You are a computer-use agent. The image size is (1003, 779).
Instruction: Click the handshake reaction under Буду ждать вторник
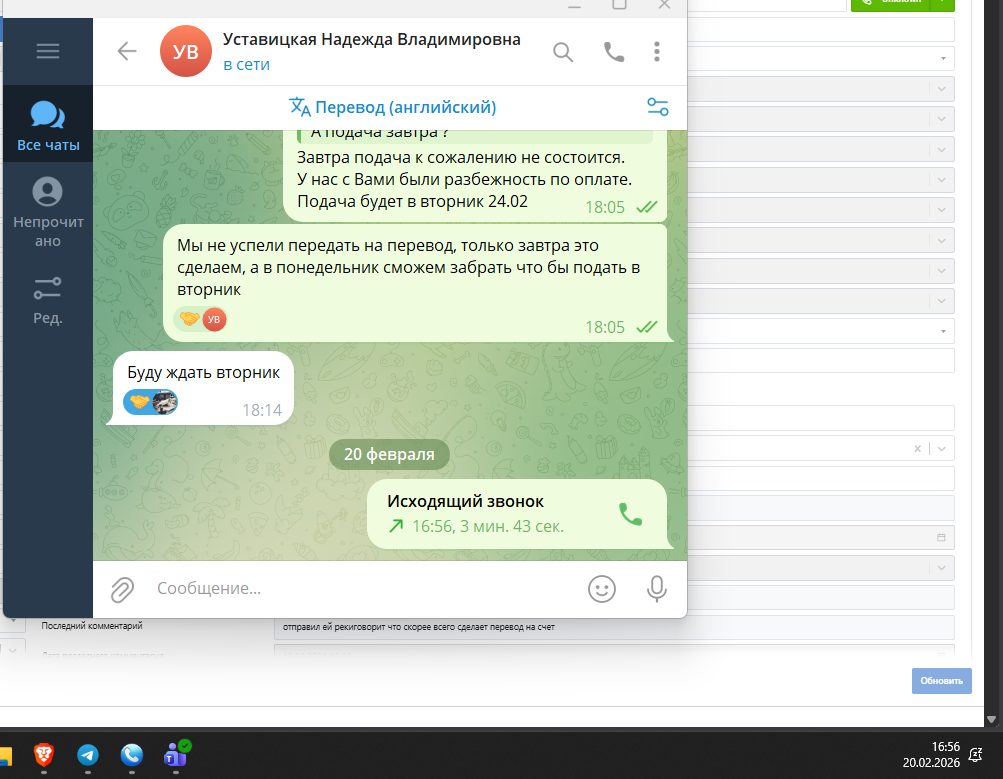click(x=139, y=402)
